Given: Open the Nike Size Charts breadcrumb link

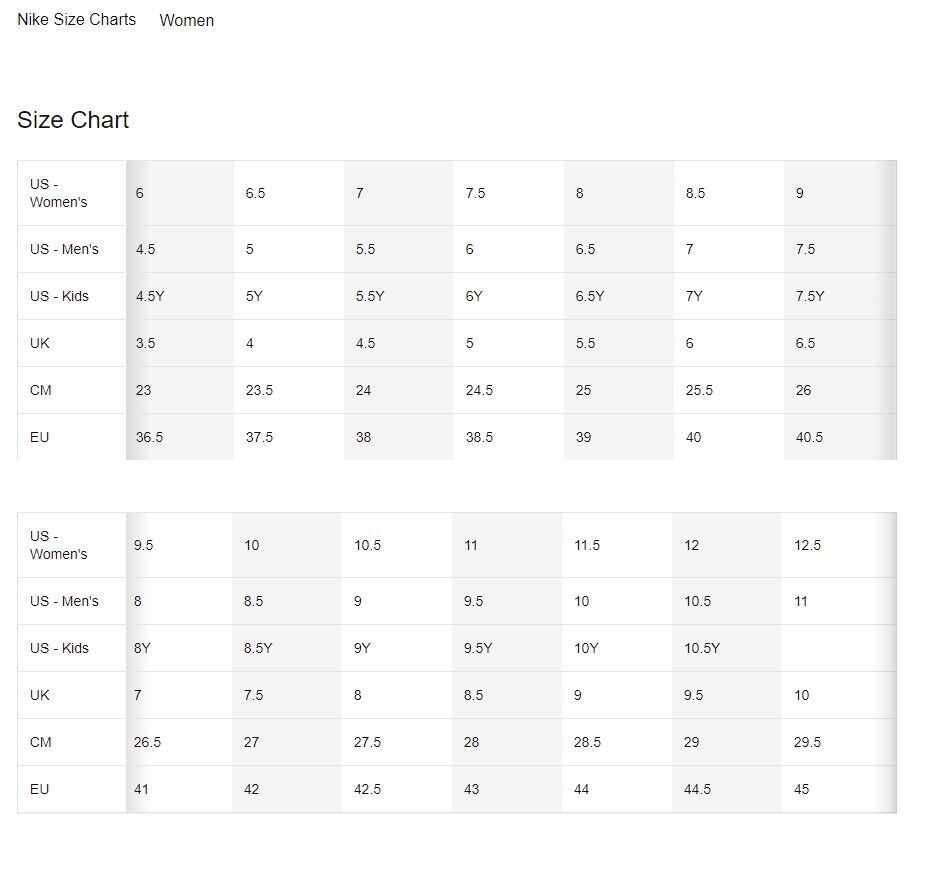Looking at the screenshot, I should coord(76,20).
